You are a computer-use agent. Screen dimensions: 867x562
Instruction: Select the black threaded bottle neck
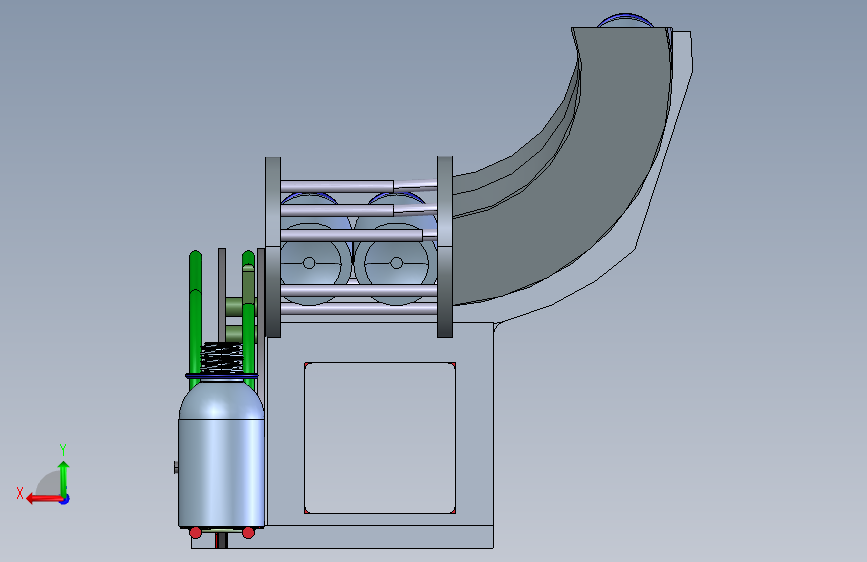click(222, 357)
